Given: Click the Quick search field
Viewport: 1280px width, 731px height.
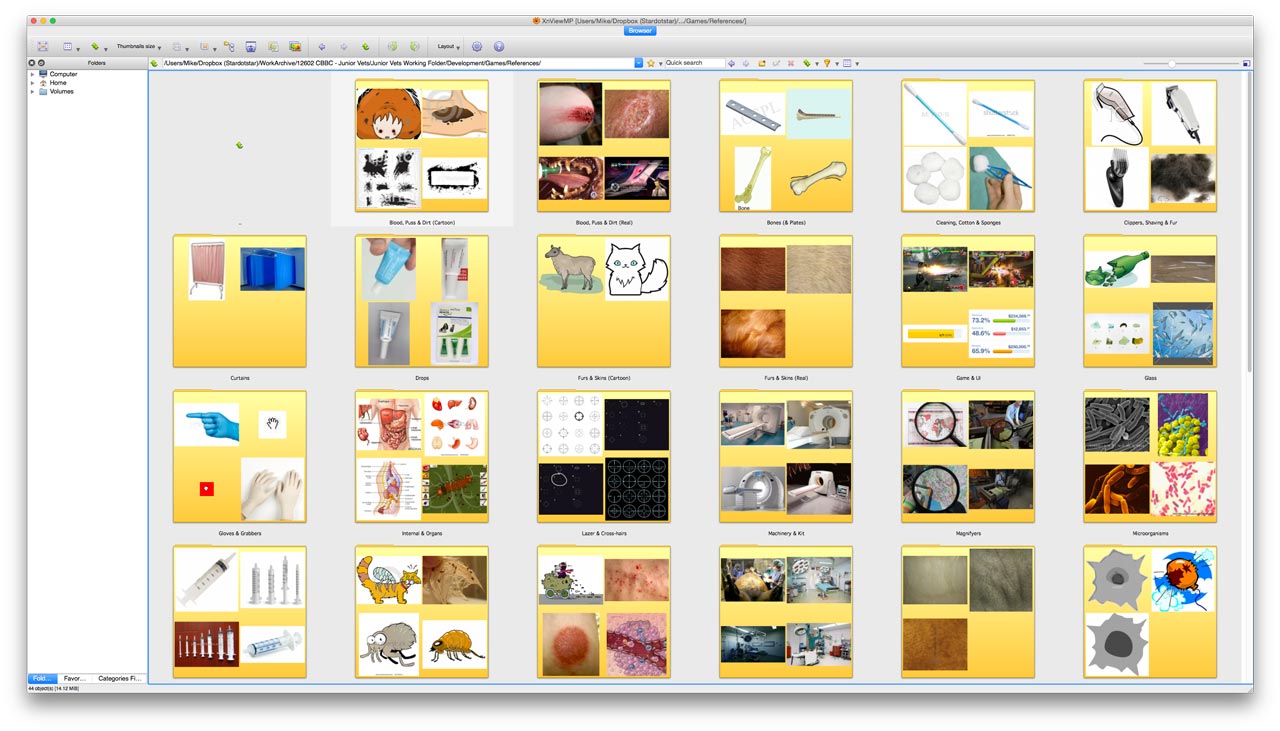Looking at the screenshot, I should pos(693,63).
